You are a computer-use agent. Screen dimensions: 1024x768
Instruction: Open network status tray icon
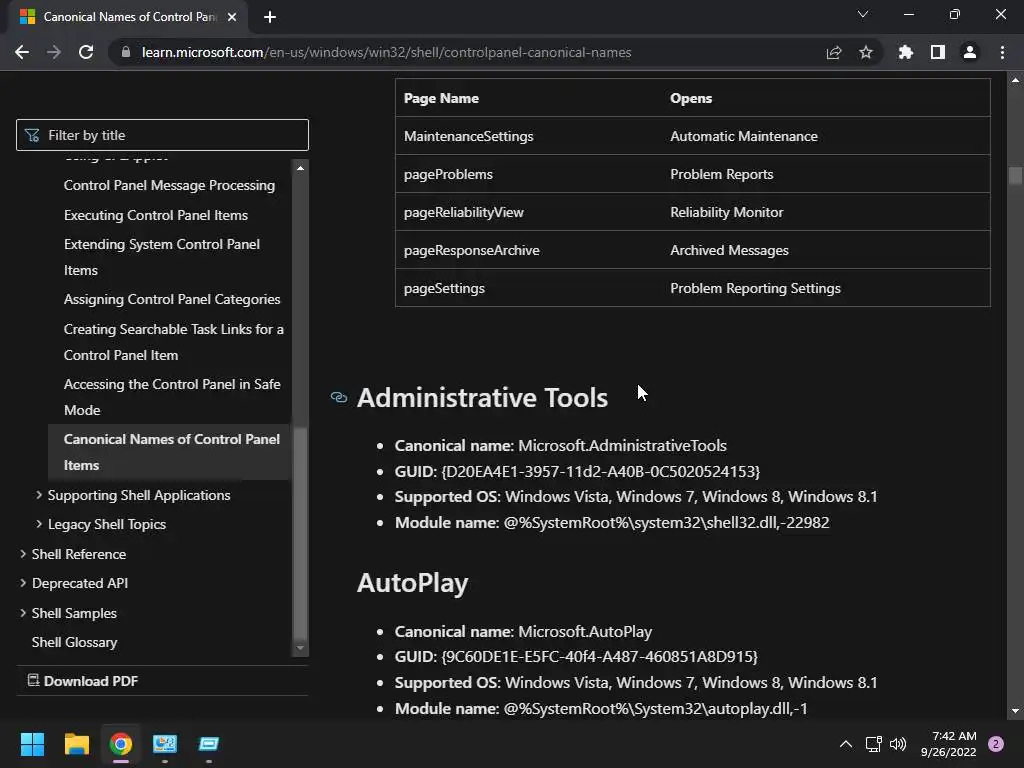(x=873, y=744)
